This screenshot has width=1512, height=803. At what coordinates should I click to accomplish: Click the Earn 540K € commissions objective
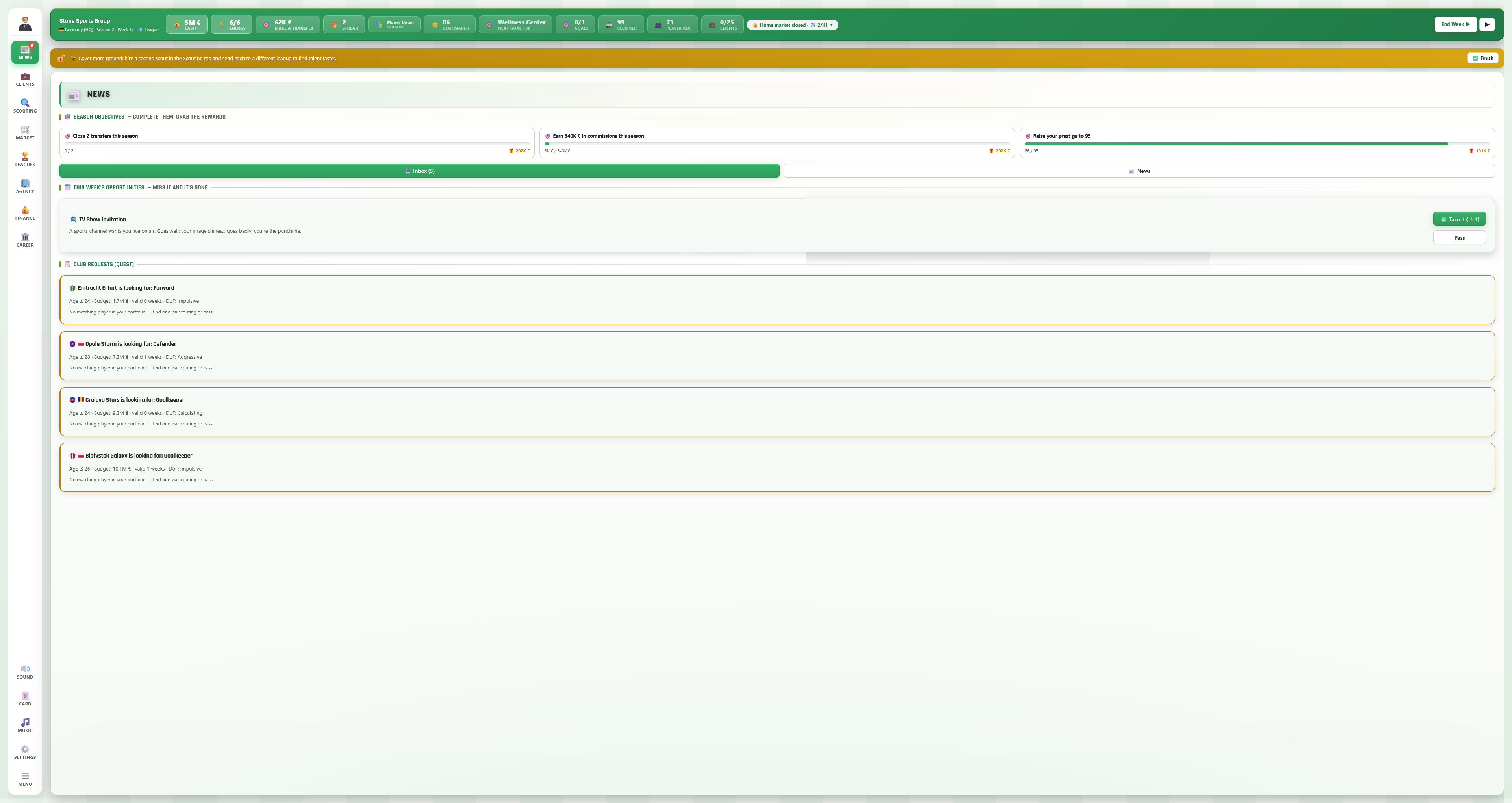(x=777, y=143)
